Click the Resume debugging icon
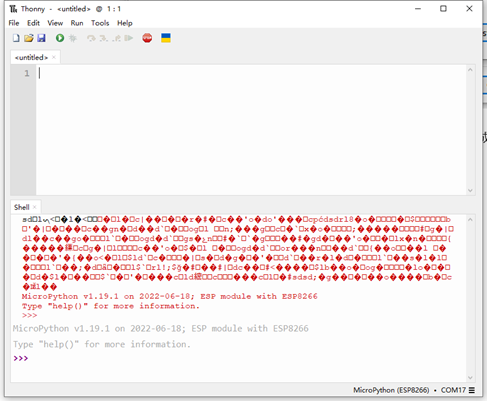 point(129,38)
